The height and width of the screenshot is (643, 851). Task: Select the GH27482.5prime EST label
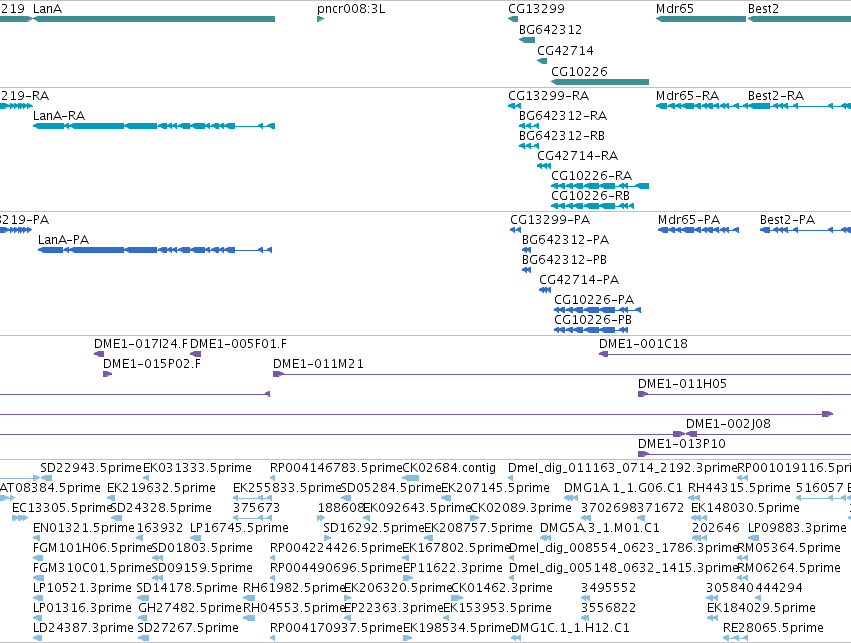(x=190, y=609)
